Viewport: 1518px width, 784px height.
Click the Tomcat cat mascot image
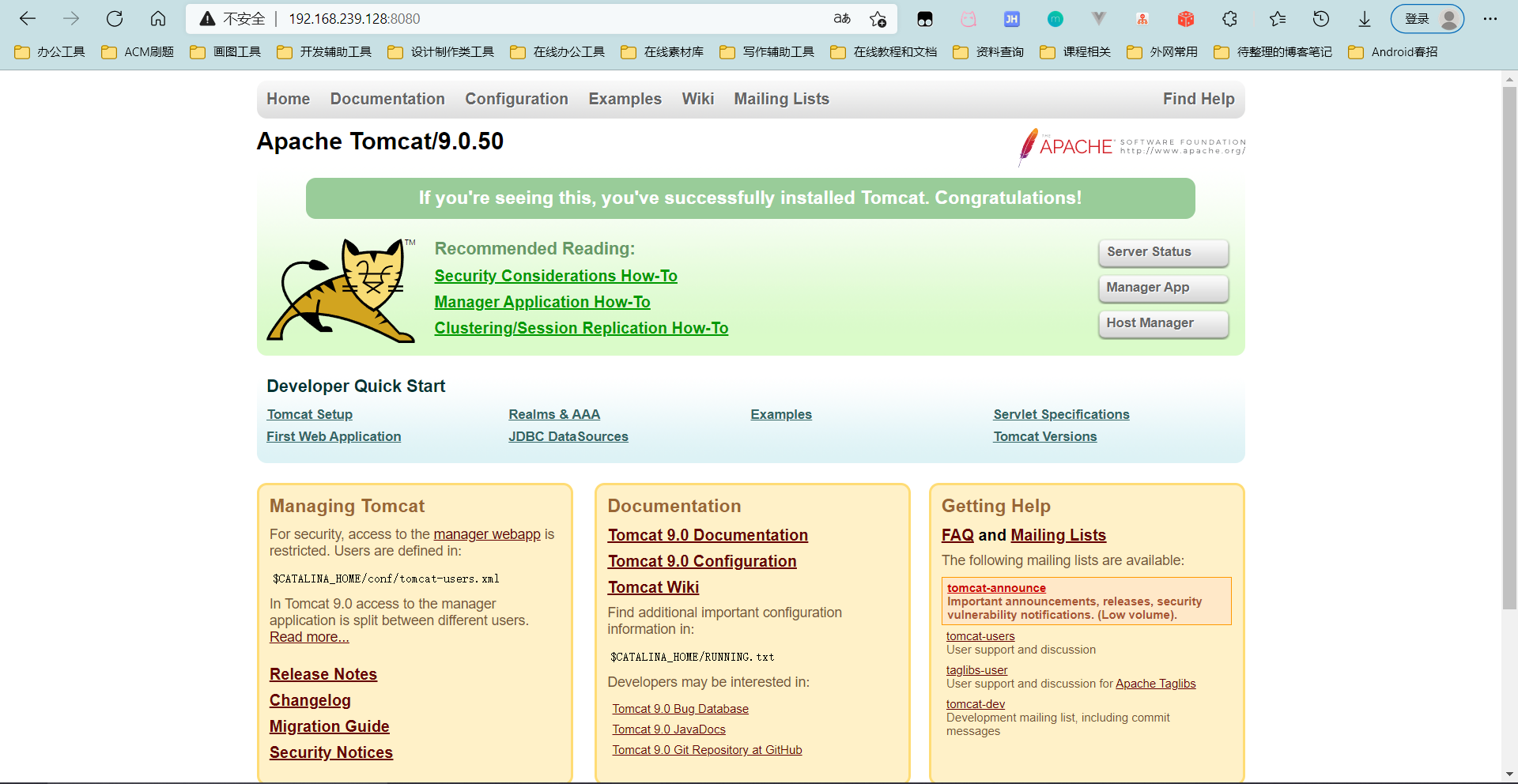click(341, 290)
